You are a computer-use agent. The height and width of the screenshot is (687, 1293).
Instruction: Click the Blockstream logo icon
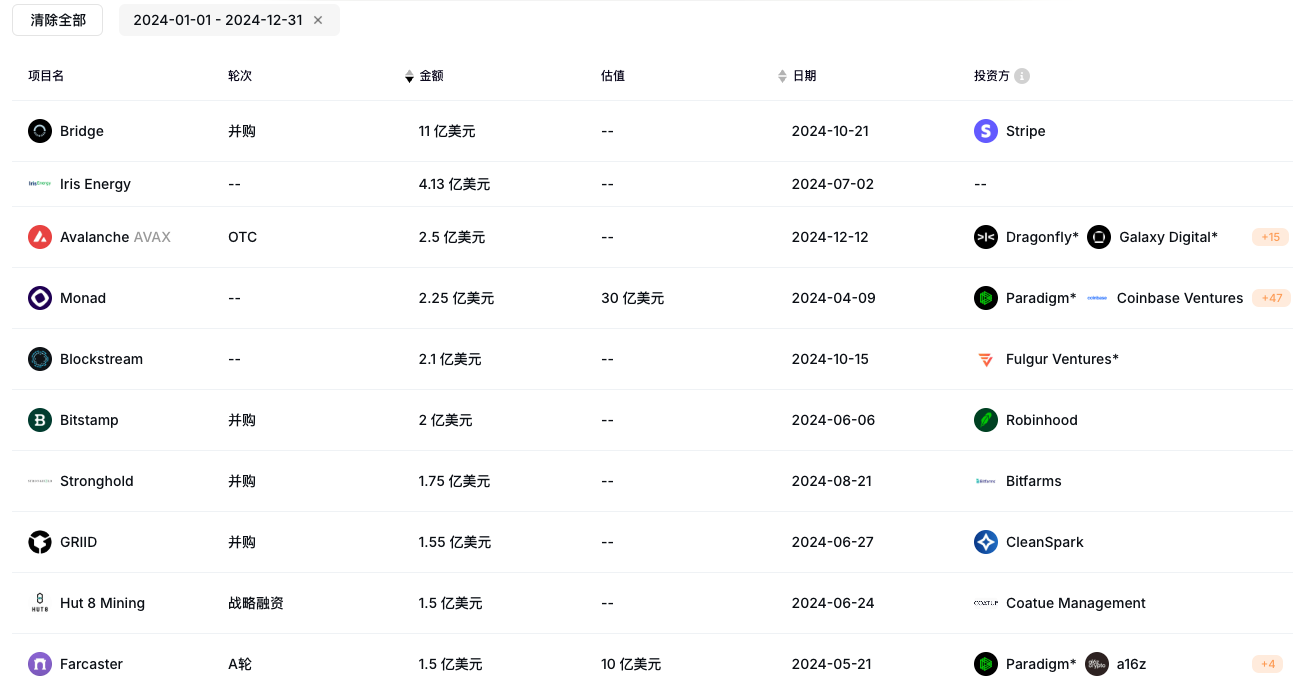coord(40,359)
